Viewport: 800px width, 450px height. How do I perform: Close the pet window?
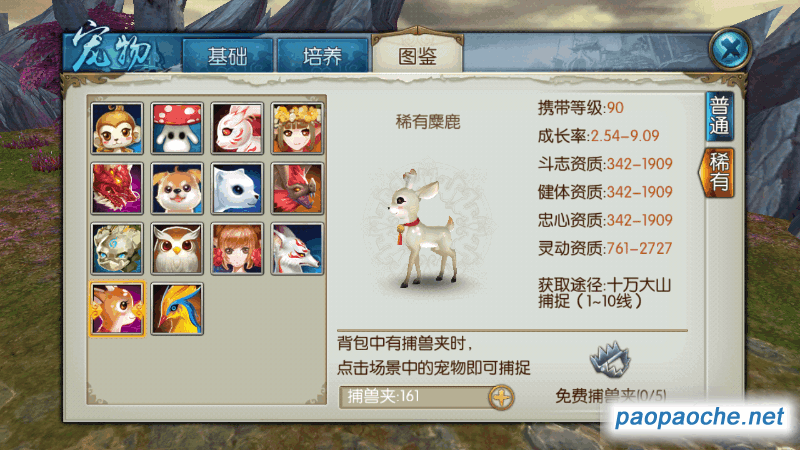730,49
